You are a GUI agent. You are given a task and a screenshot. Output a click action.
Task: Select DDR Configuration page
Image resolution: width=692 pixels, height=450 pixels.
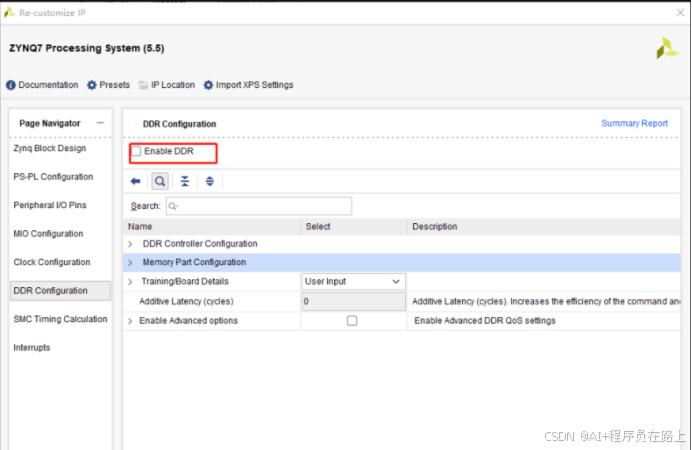click(x=60, y=291)
